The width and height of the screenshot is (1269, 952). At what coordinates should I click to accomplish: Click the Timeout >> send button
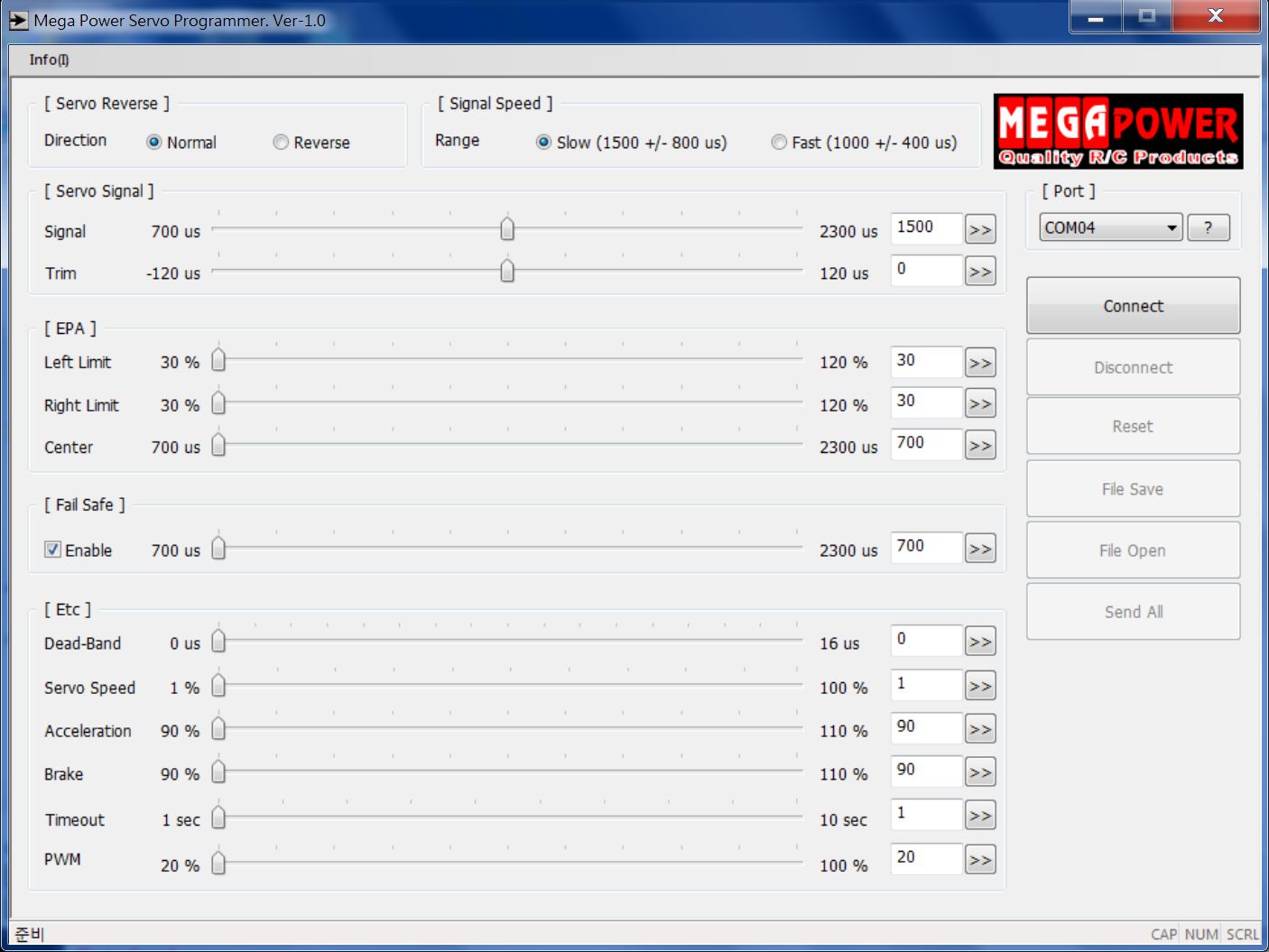(x=979, y=816)
